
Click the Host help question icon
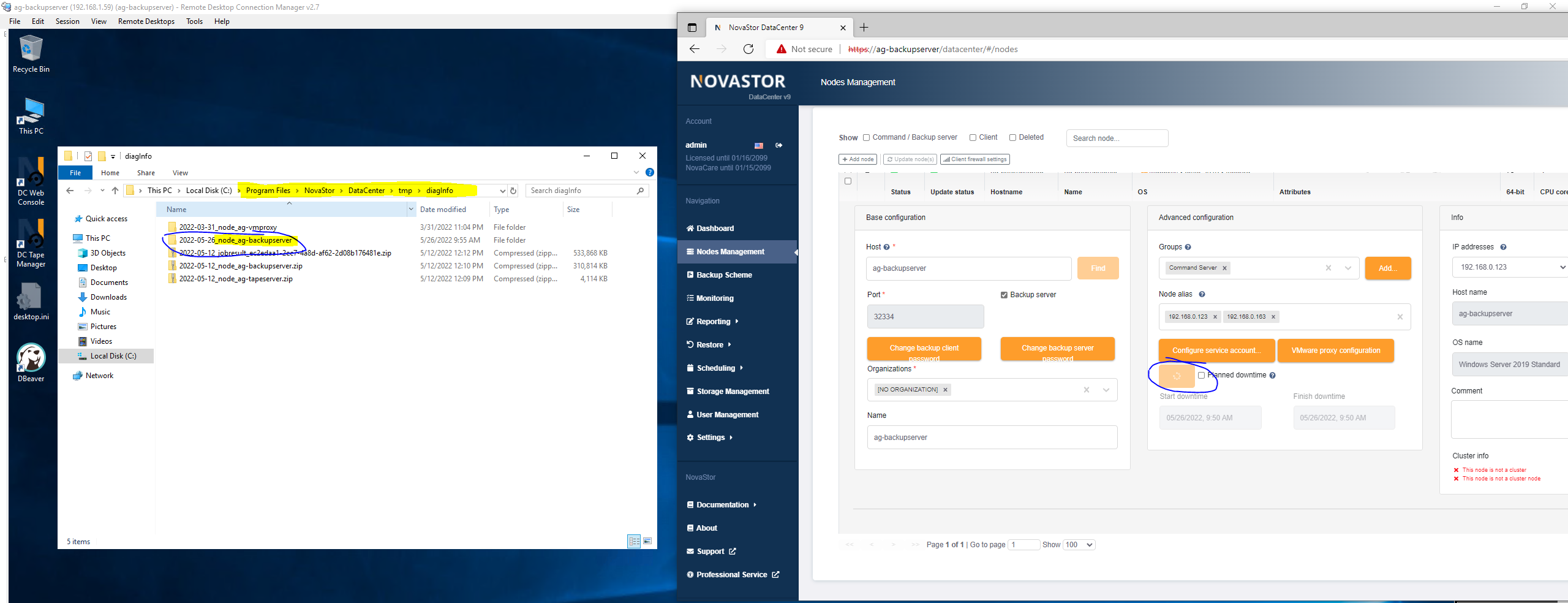click(x=886, y=247)
